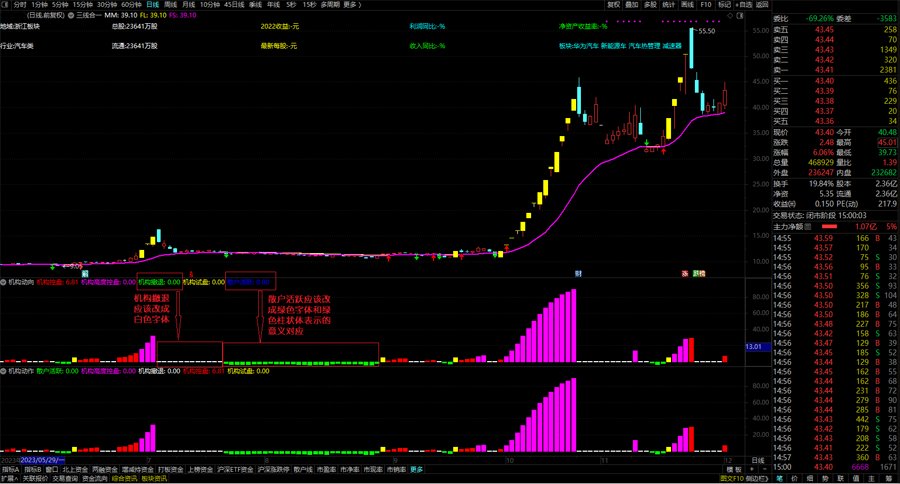Select the 北上资金 indicator tab
Image resolution: width=900 pixels, height=484 pixels.
point(74,469)
